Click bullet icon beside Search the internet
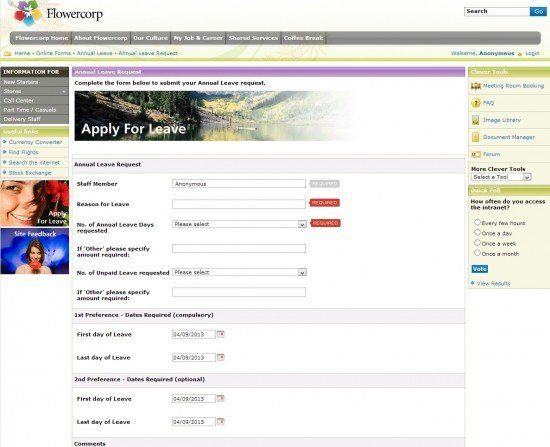The image size is (550, 447). (5, 162)
